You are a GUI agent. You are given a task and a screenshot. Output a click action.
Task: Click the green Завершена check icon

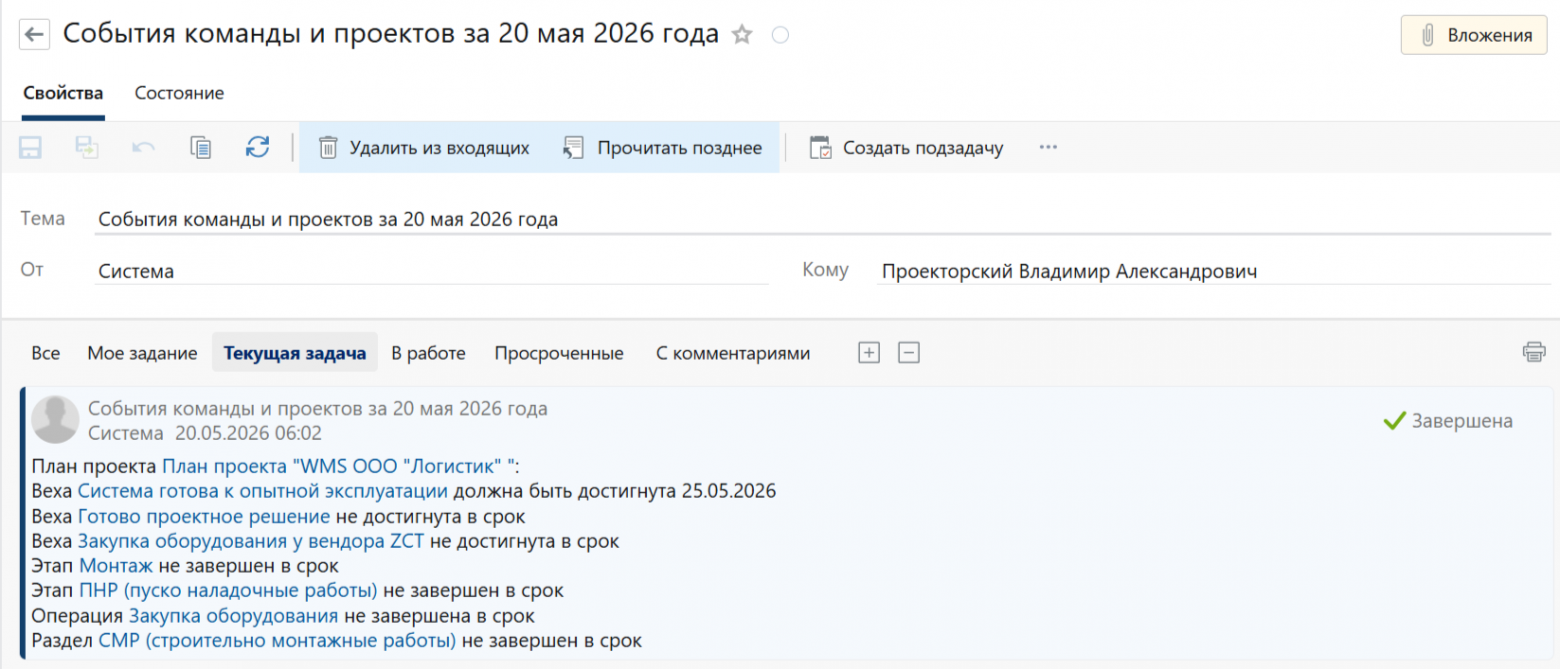pyautogui.click(x=1394, y=421)
